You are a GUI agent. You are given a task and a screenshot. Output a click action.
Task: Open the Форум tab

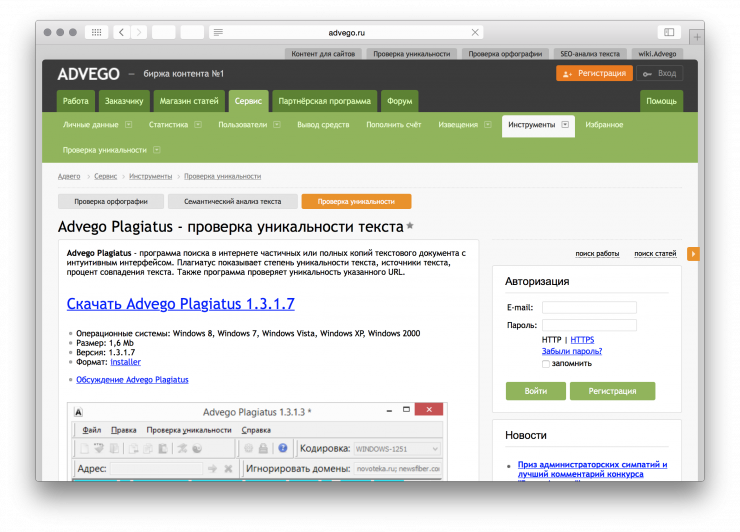click(400, 101)
